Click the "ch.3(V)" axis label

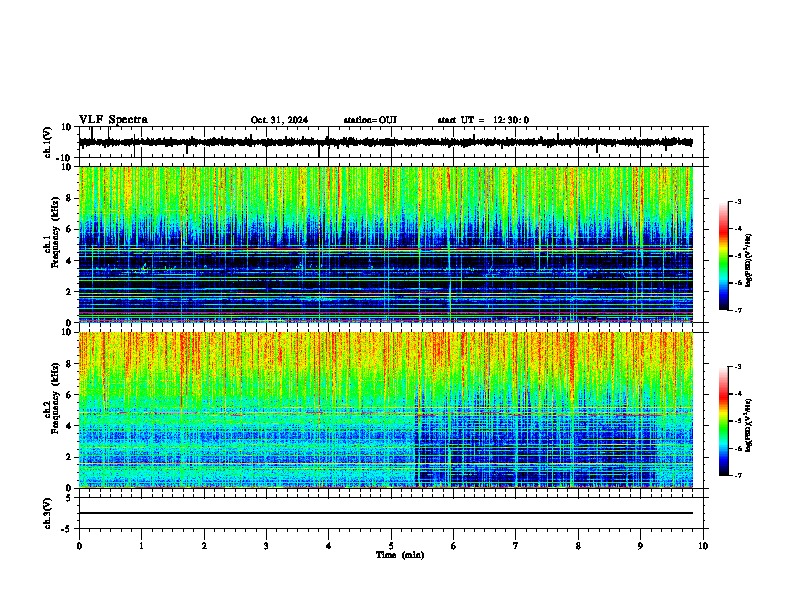(48, 514)
